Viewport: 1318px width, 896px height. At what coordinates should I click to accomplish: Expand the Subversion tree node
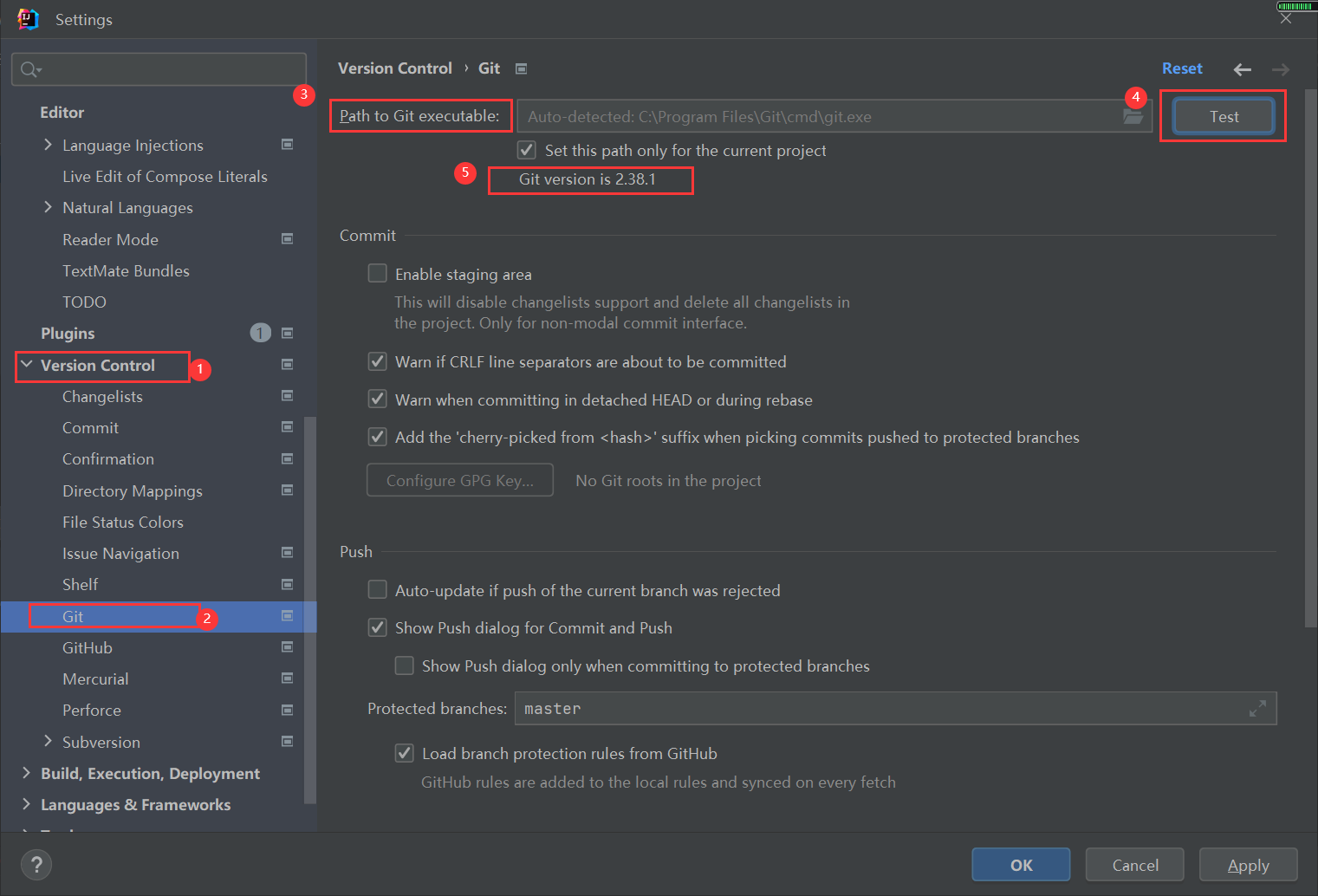coord(48,742)
